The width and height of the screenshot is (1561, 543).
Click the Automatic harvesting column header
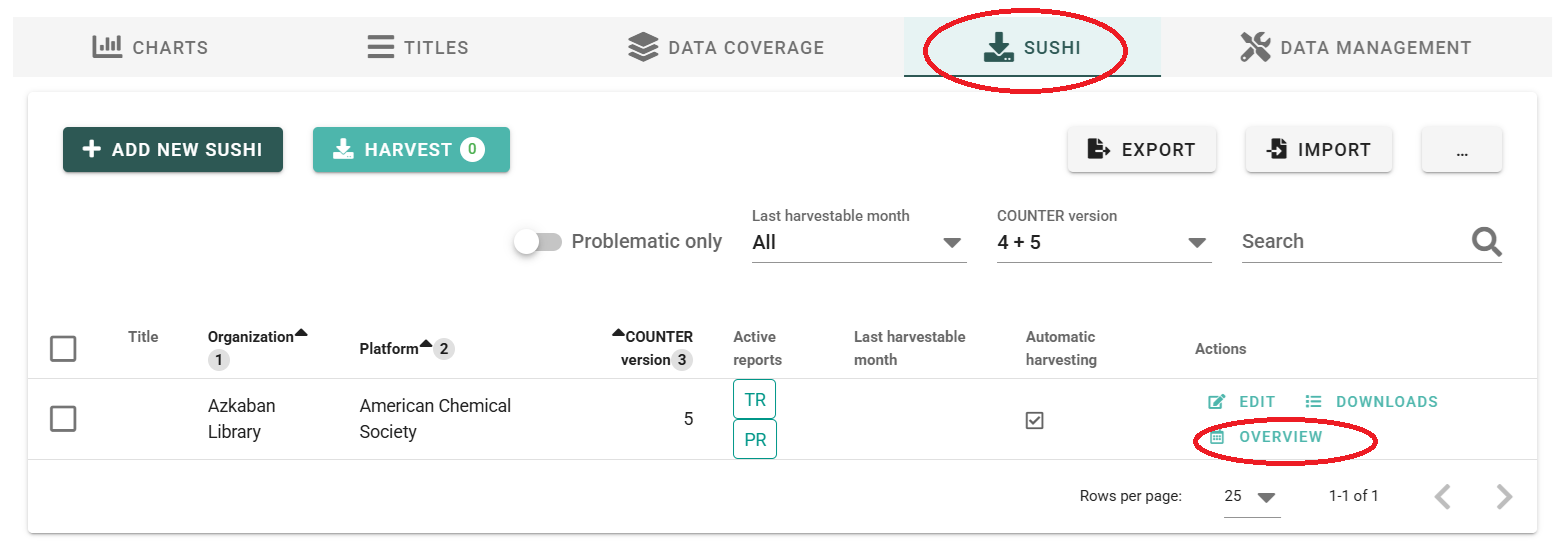click(x=1061, y=348)
